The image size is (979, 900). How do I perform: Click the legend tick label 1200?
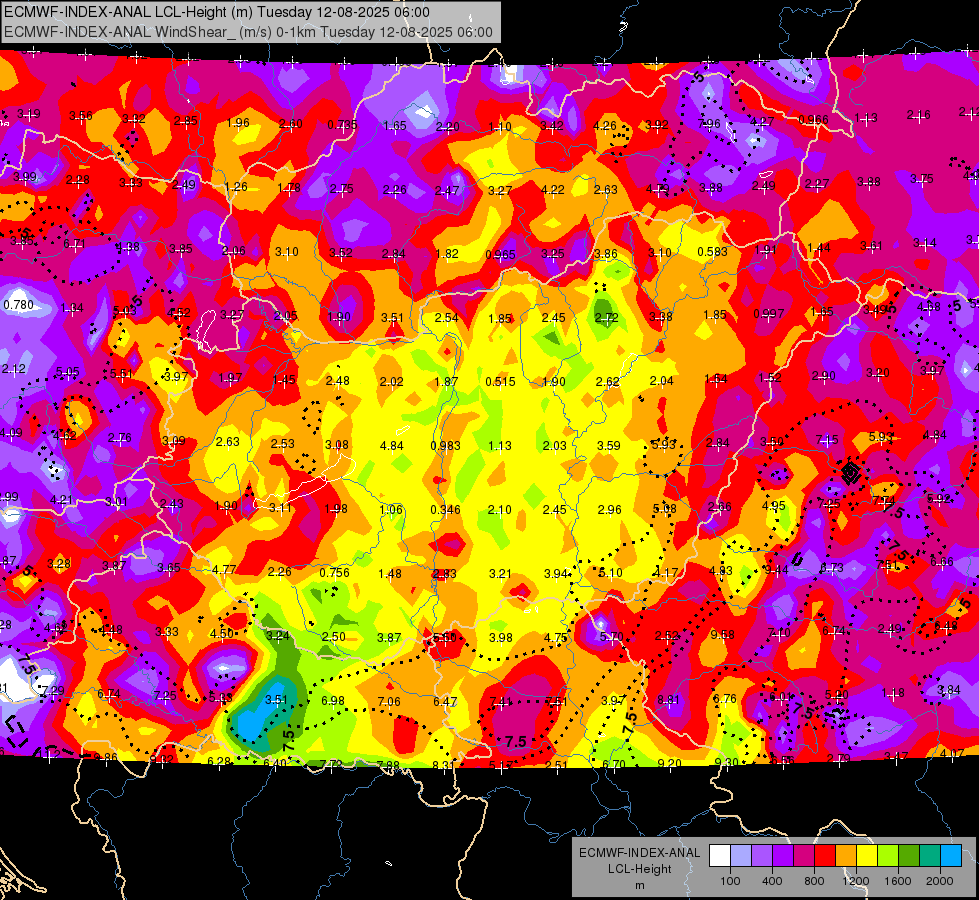(x=855, y=881)
